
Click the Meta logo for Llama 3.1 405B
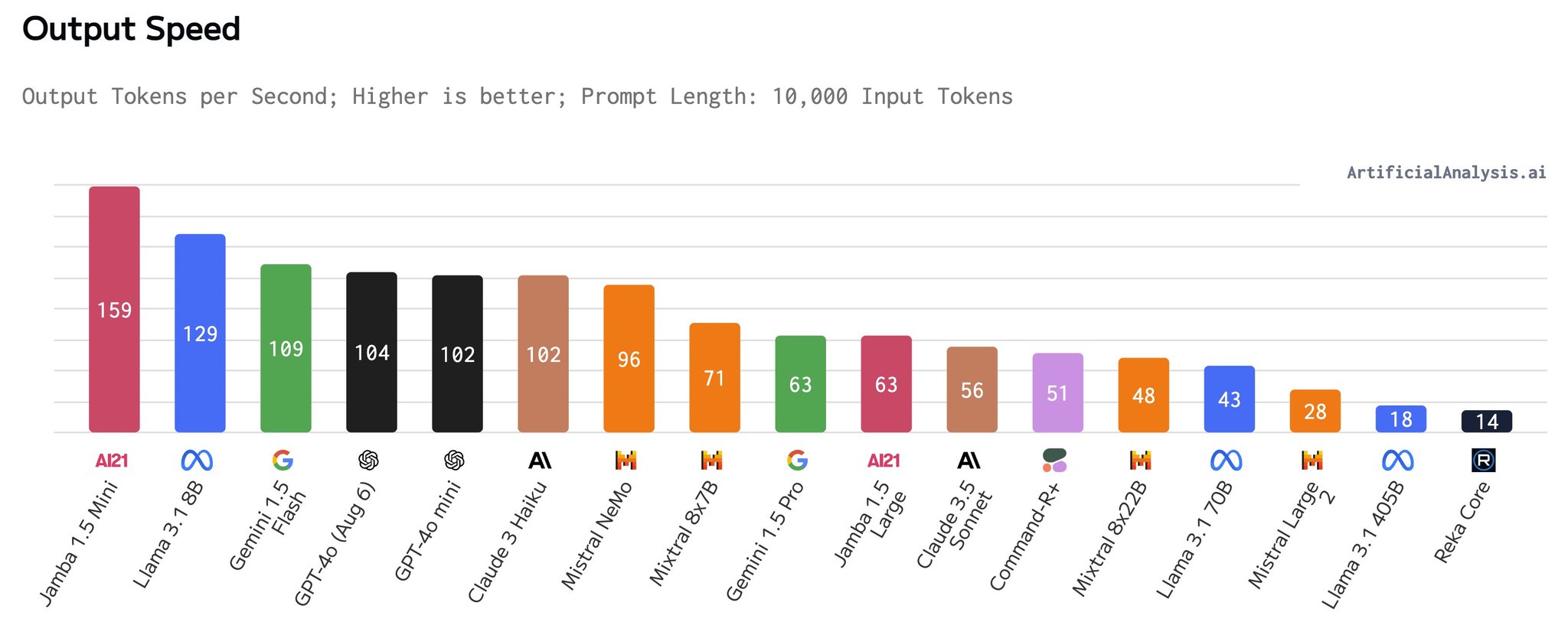[x=1397, y=461]
